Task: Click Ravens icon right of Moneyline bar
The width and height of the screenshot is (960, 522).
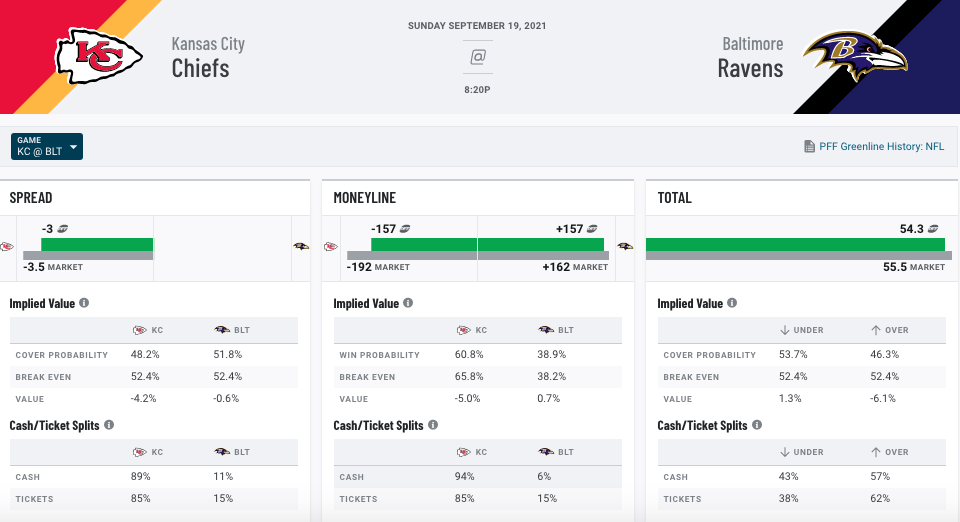Action: point(624,247)
